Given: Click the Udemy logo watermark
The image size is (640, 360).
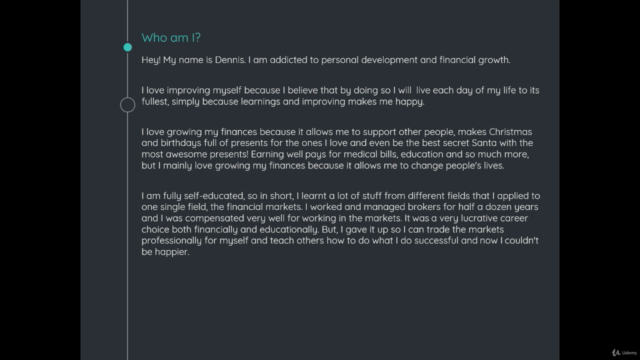Looking at the screenshot, I should [624, 352].
